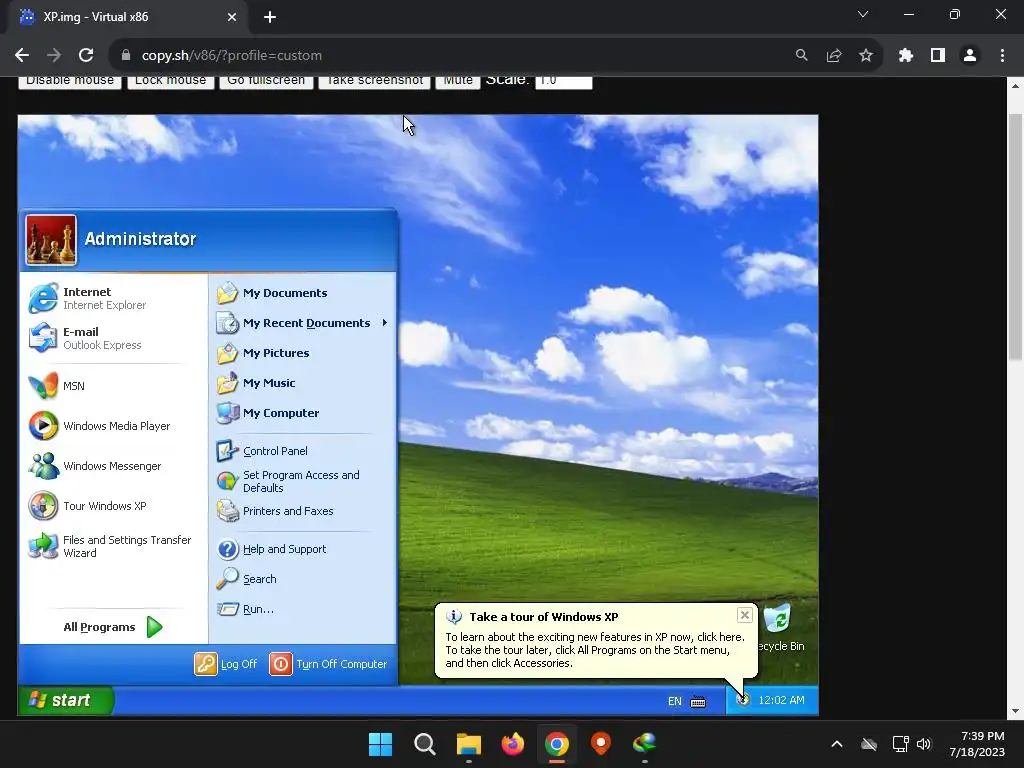Start Windows Media Player
The height and width of the screenshot is (768, 1024).
(99, 426)
